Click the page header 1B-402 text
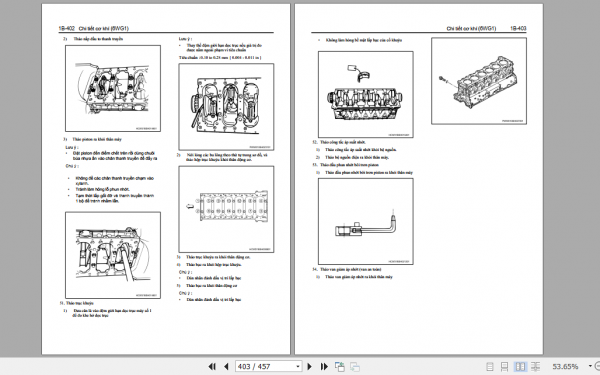This screenshot has height=375, width=600. 67,28
